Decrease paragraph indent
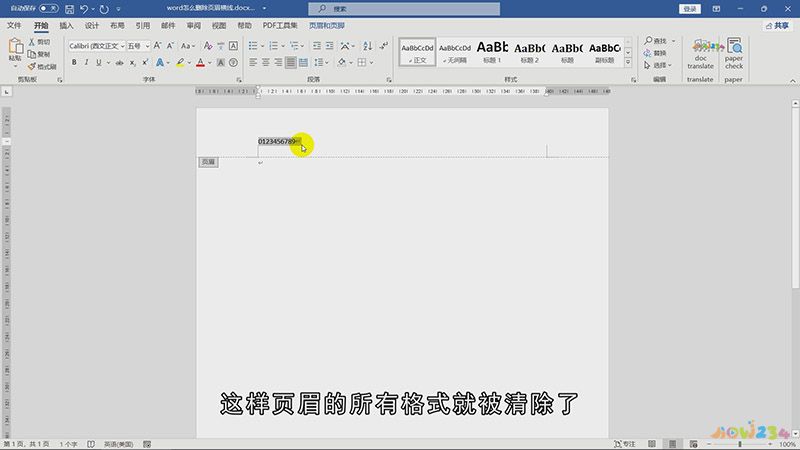This screenshot has height=450, width=800. 317,46
